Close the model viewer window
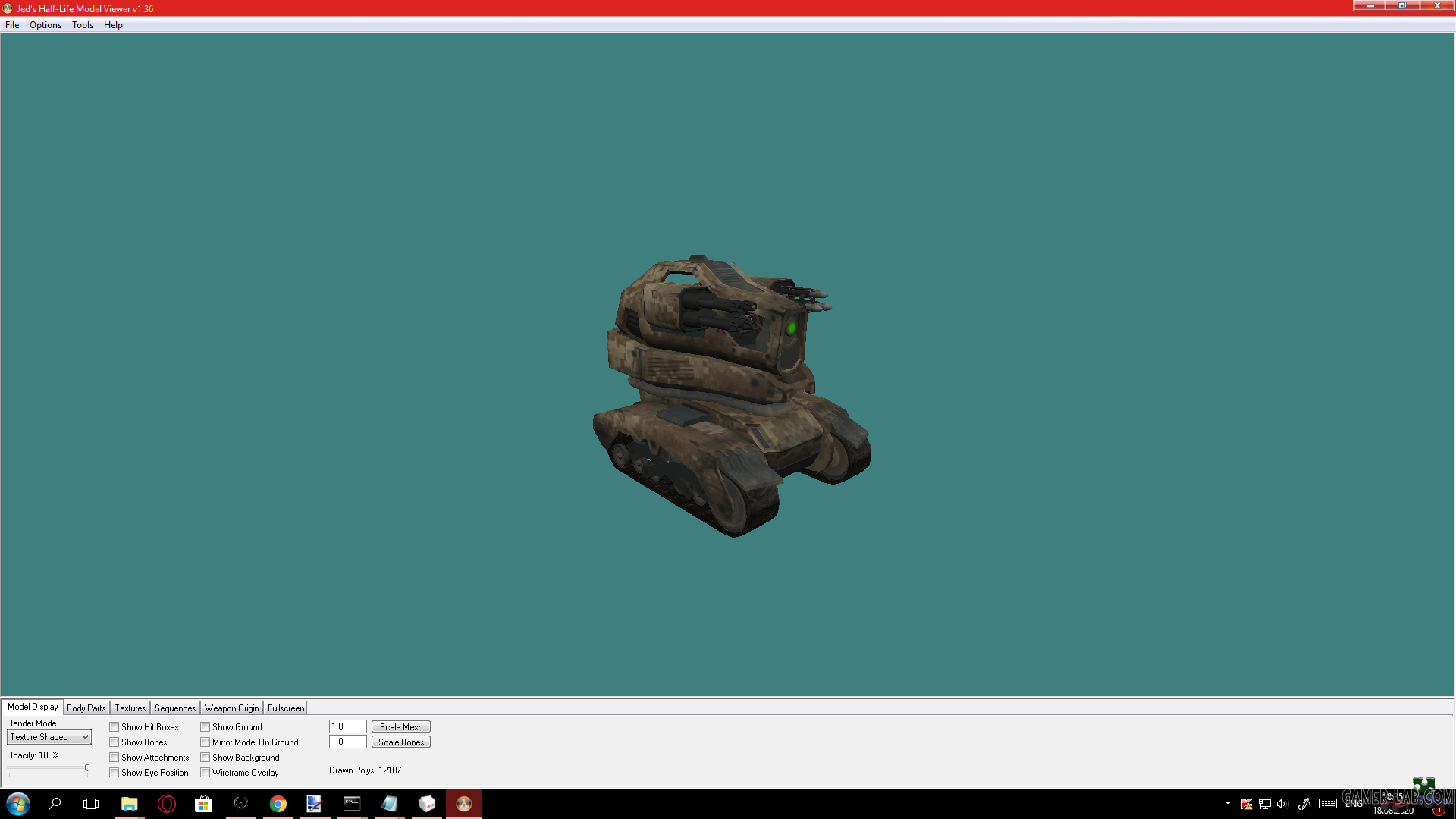 (x=1436, y=5)
